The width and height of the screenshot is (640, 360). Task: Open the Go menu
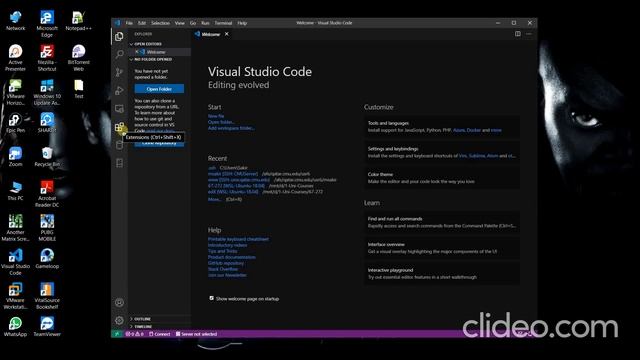pyautogui.click(x=193, y=23)
